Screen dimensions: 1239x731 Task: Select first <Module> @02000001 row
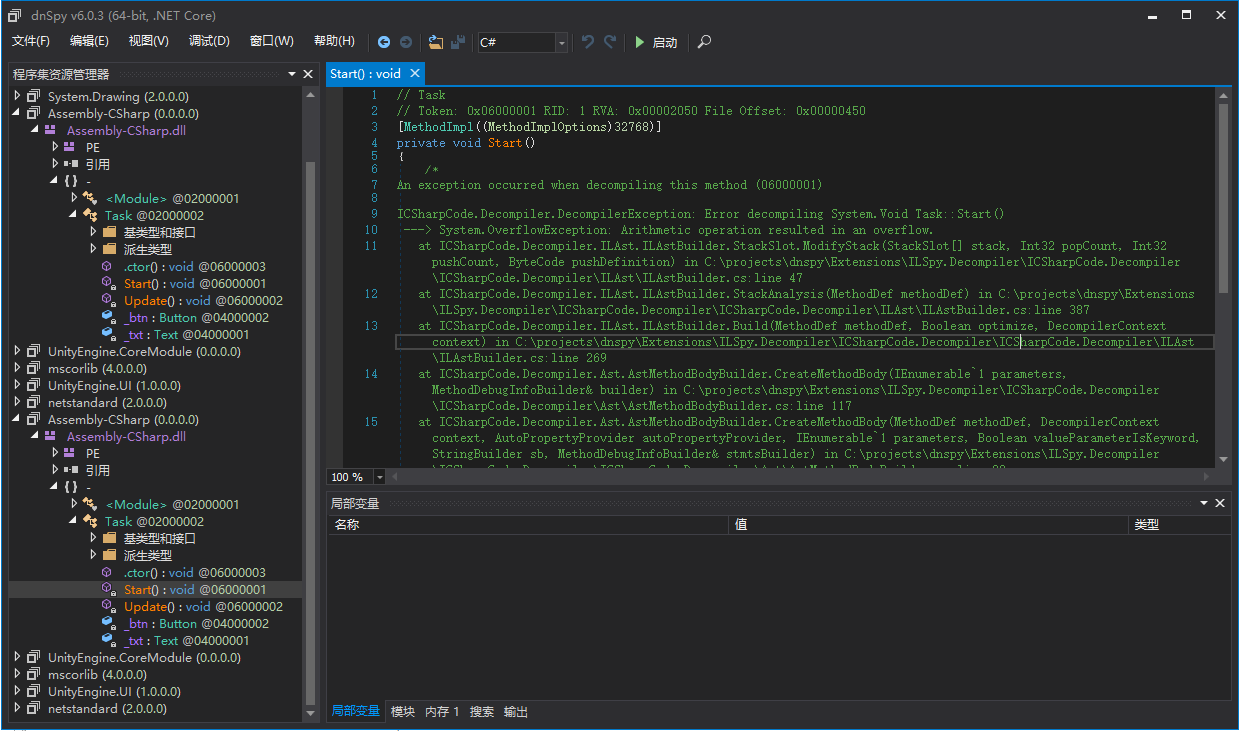172,199
